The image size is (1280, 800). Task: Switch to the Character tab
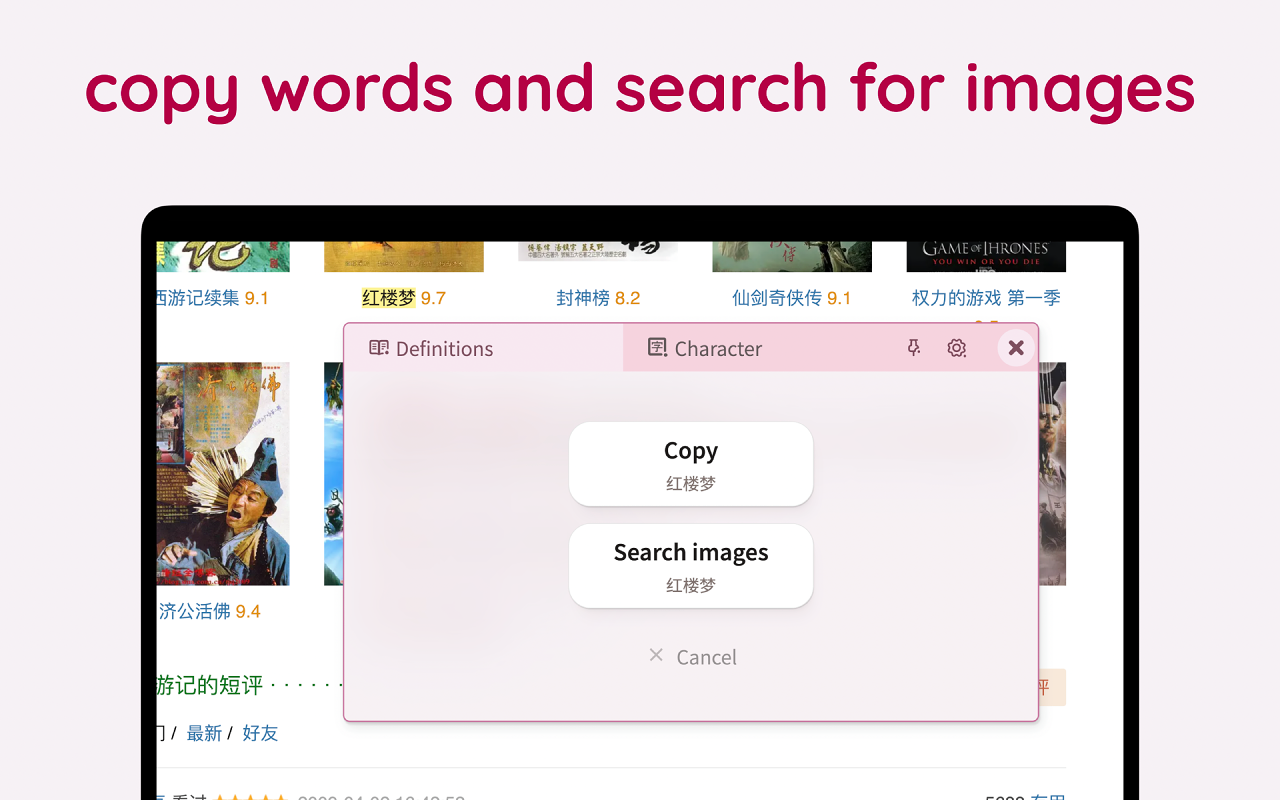tap(718, 348)
